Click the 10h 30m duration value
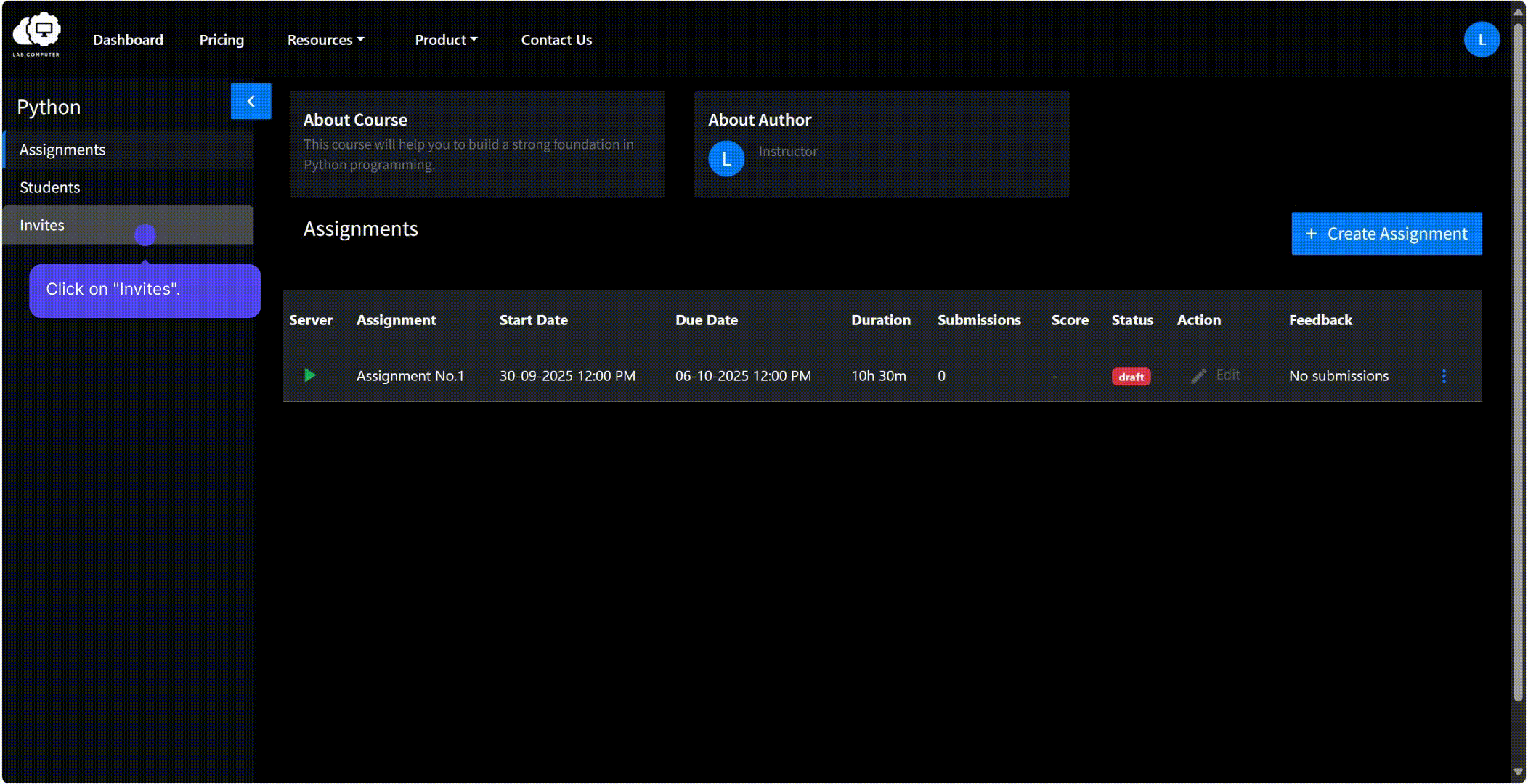The image size is (1528, 784). tap(879, 376)
